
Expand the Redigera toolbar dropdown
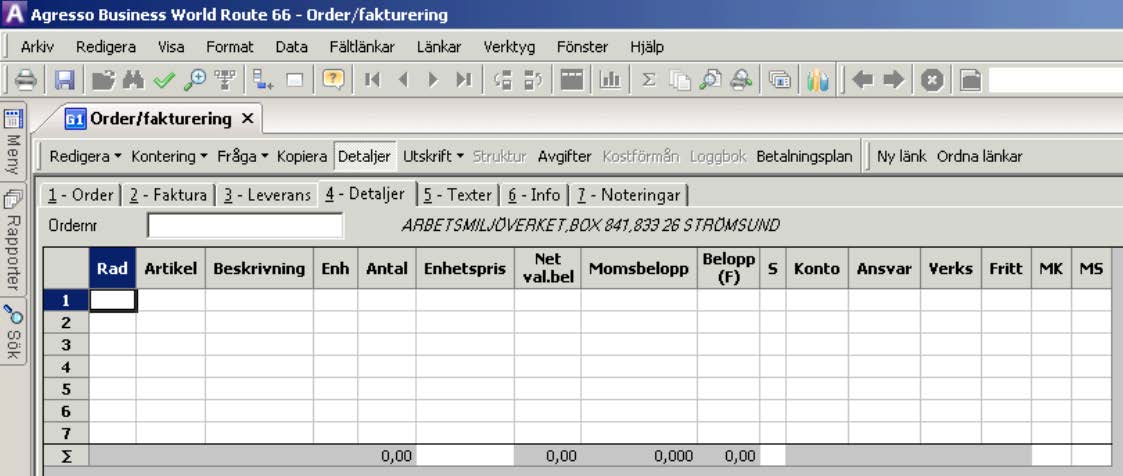tap(85, 156)
